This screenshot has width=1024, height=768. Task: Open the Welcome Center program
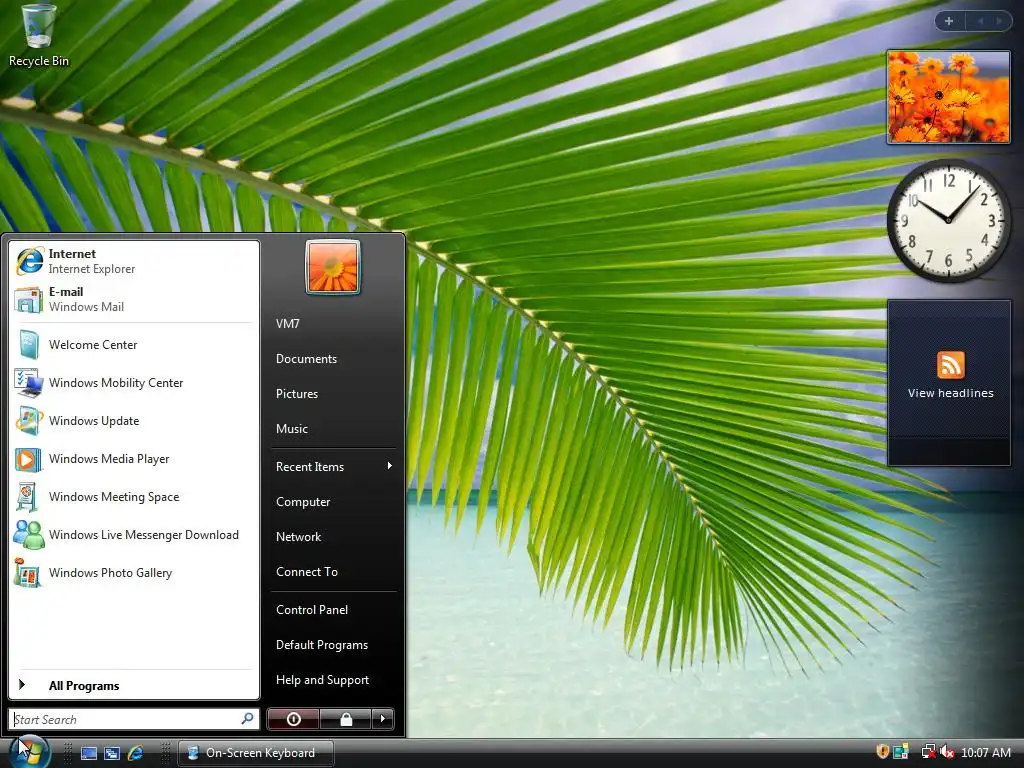click(x=134, y=345)
